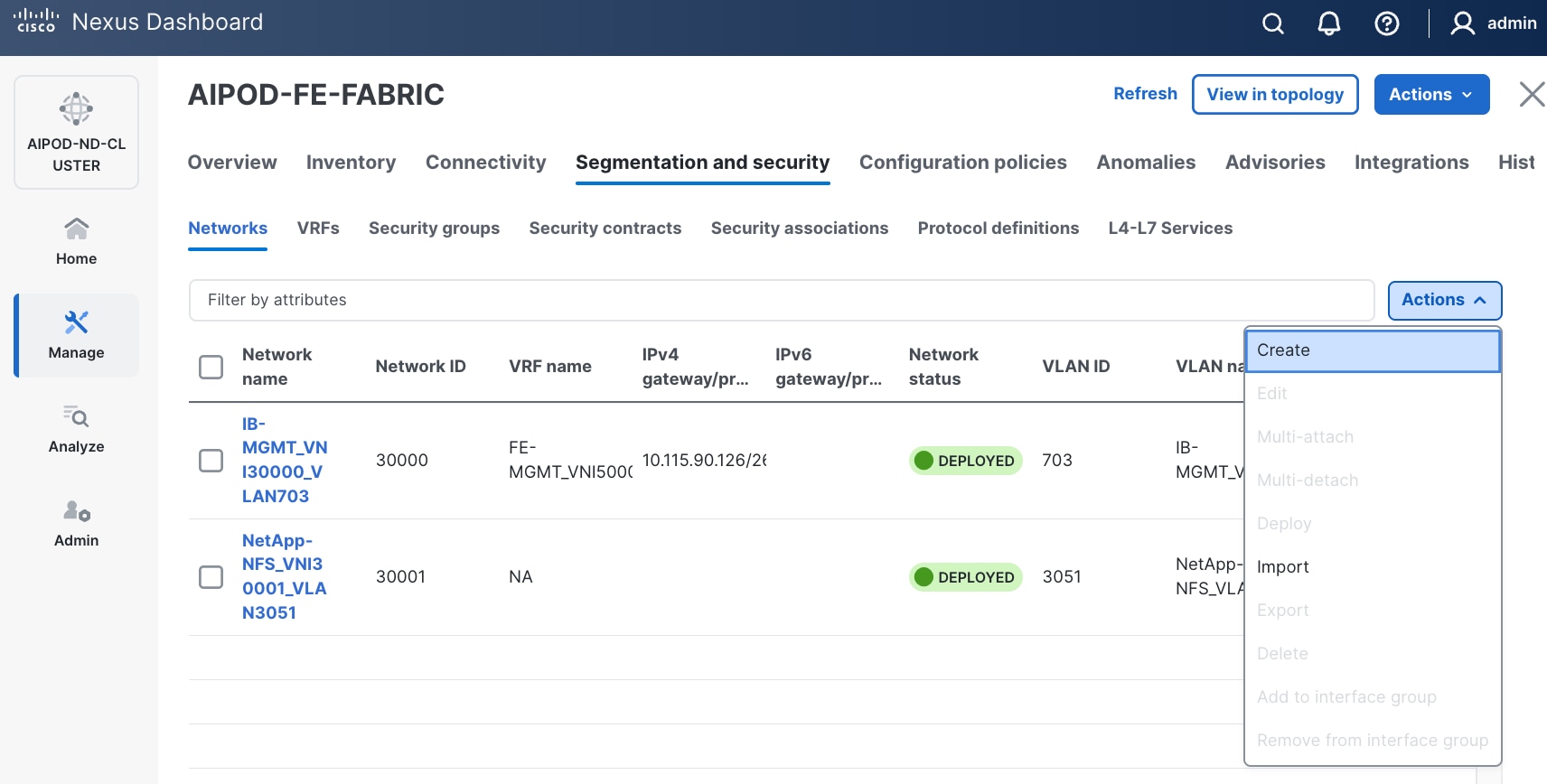The width and height of the screenshot is (1547, 784).
Task: Open the Security groups sub-tab
Action: [x=434, y=229]
